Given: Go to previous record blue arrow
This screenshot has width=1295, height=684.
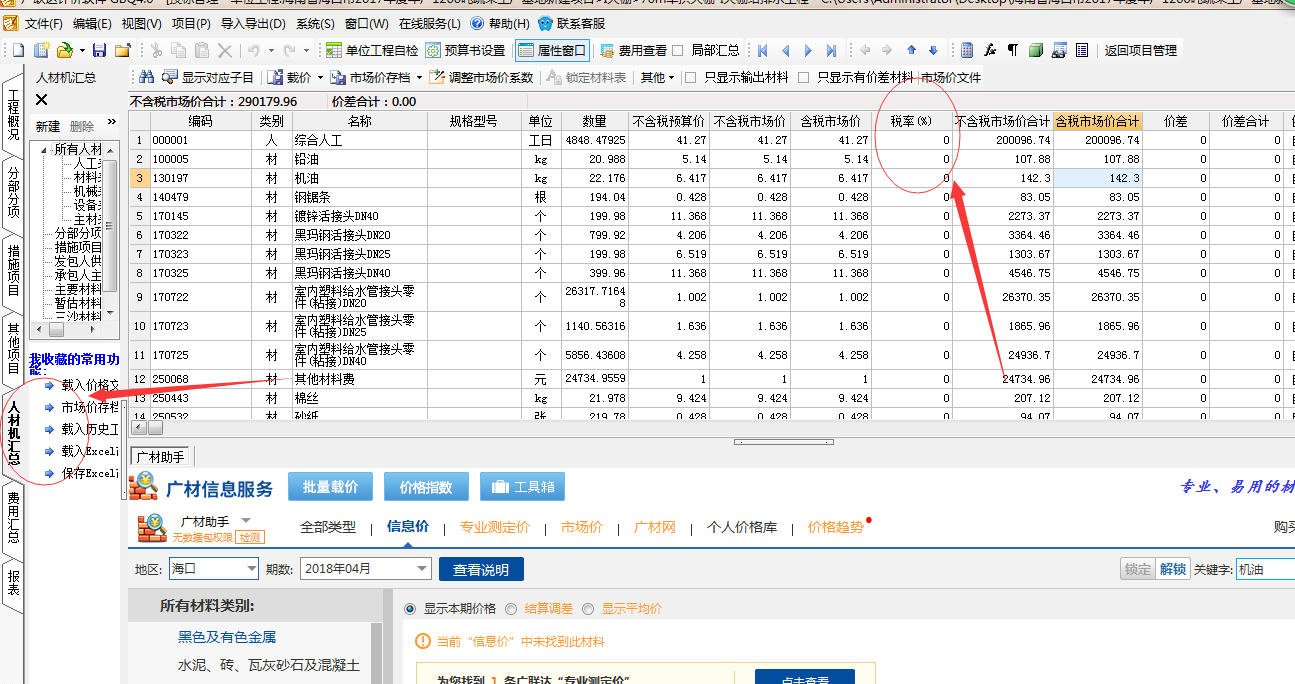Looking at the screenshot, I should [x=786, y=50].
